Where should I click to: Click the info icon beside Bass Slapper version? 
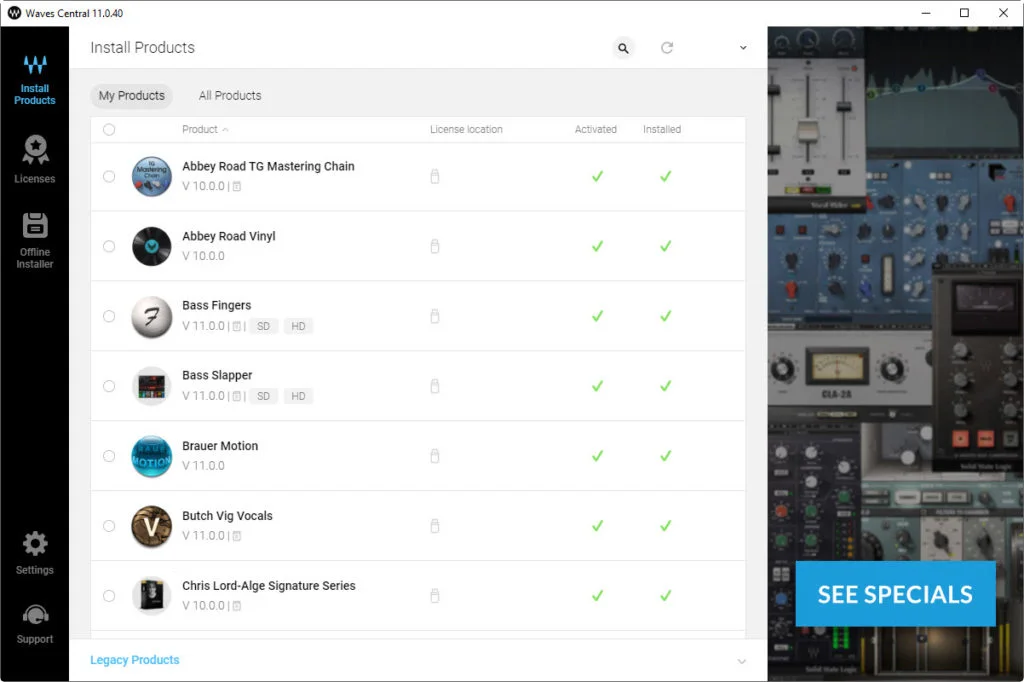[236, 396]
